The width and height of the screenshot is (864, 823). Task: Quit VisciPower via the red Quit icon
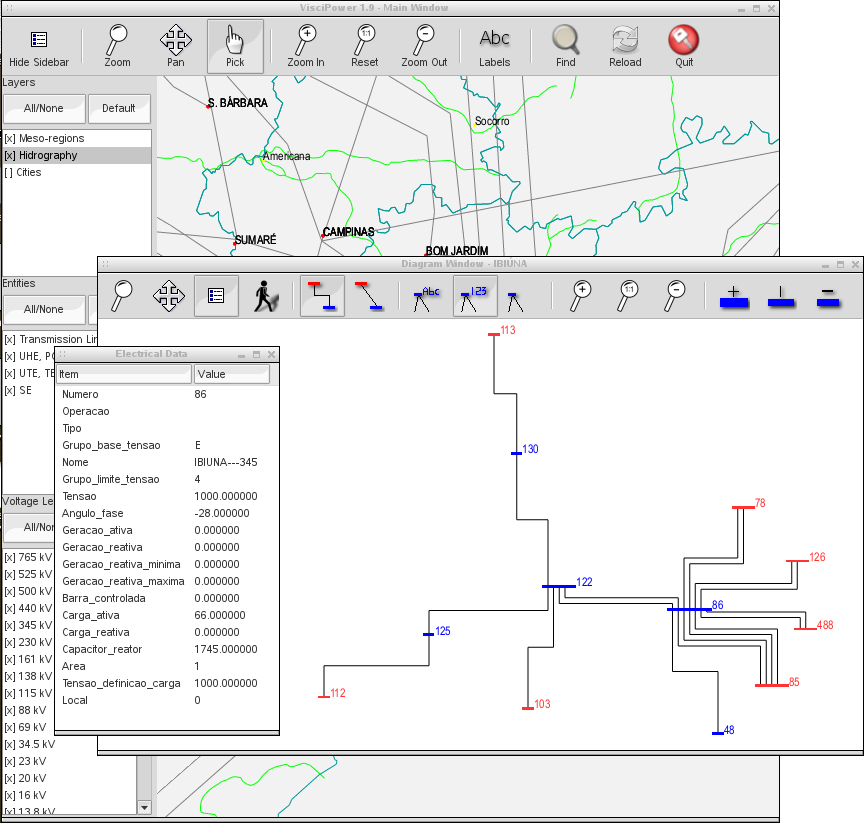pos(684,47)
